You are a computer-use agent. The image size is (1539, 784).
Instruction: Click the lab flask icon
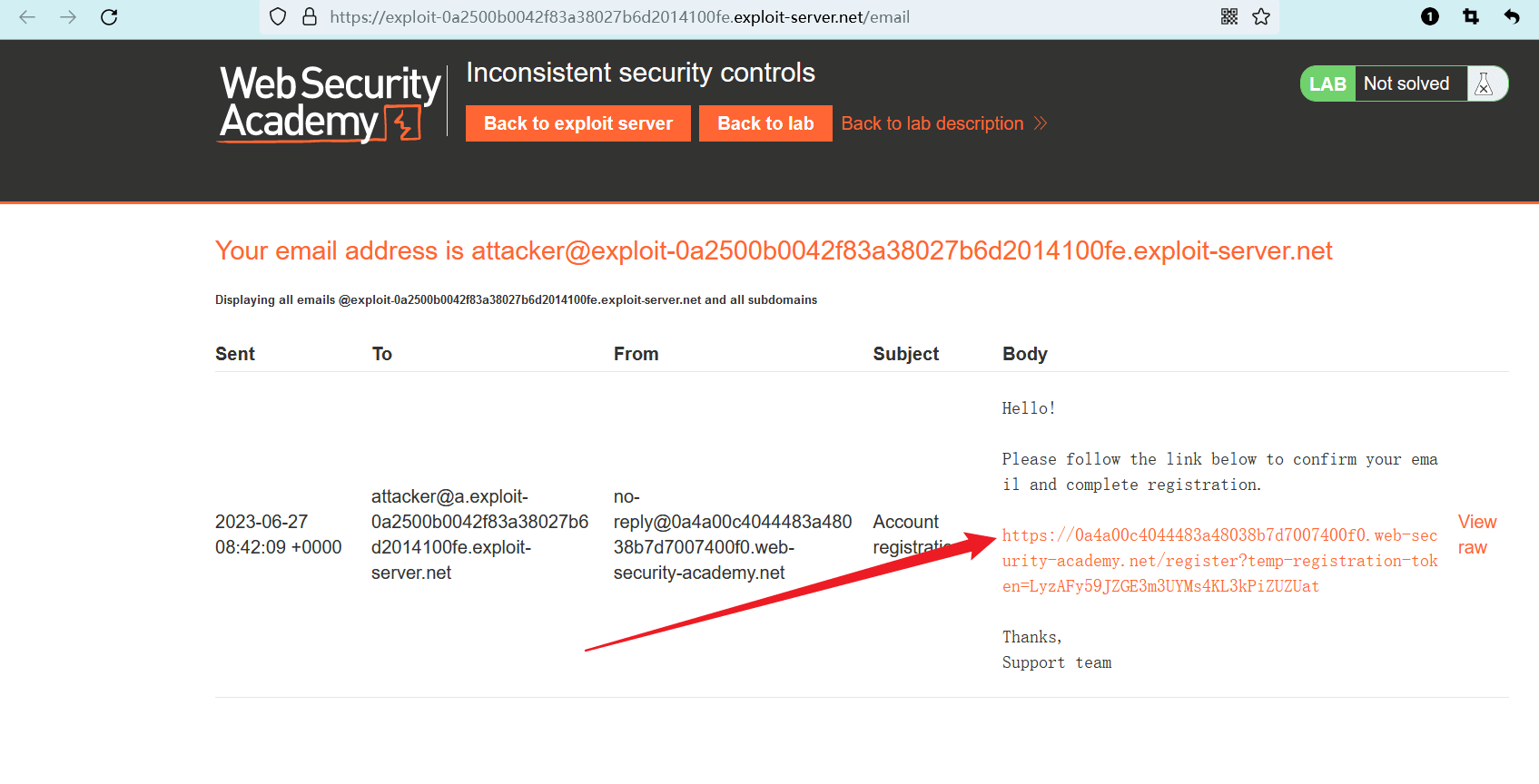tap(1485, 84)
